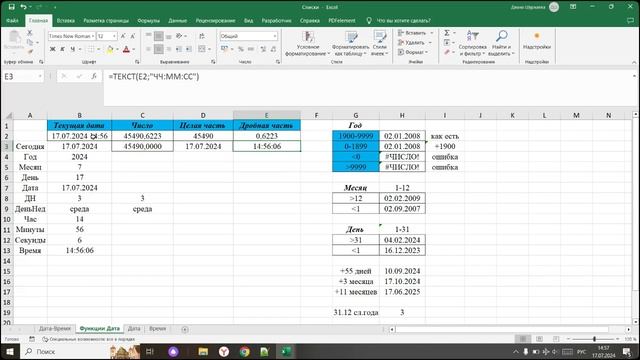This screenshot has height=360, width=640.
Task: Open 'Стили ячеек' dropdown
Action: [x=380, y=43]
